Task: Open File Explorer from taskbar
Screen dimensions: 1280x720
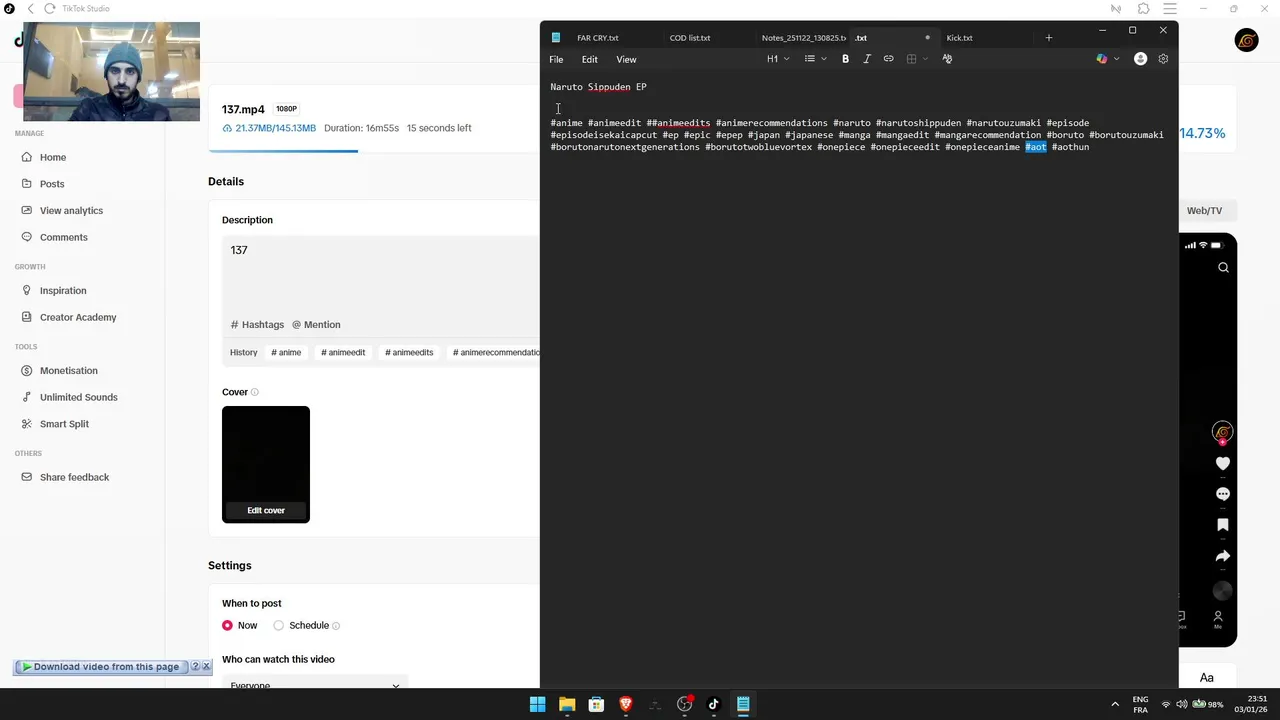Action: [567, 704]
